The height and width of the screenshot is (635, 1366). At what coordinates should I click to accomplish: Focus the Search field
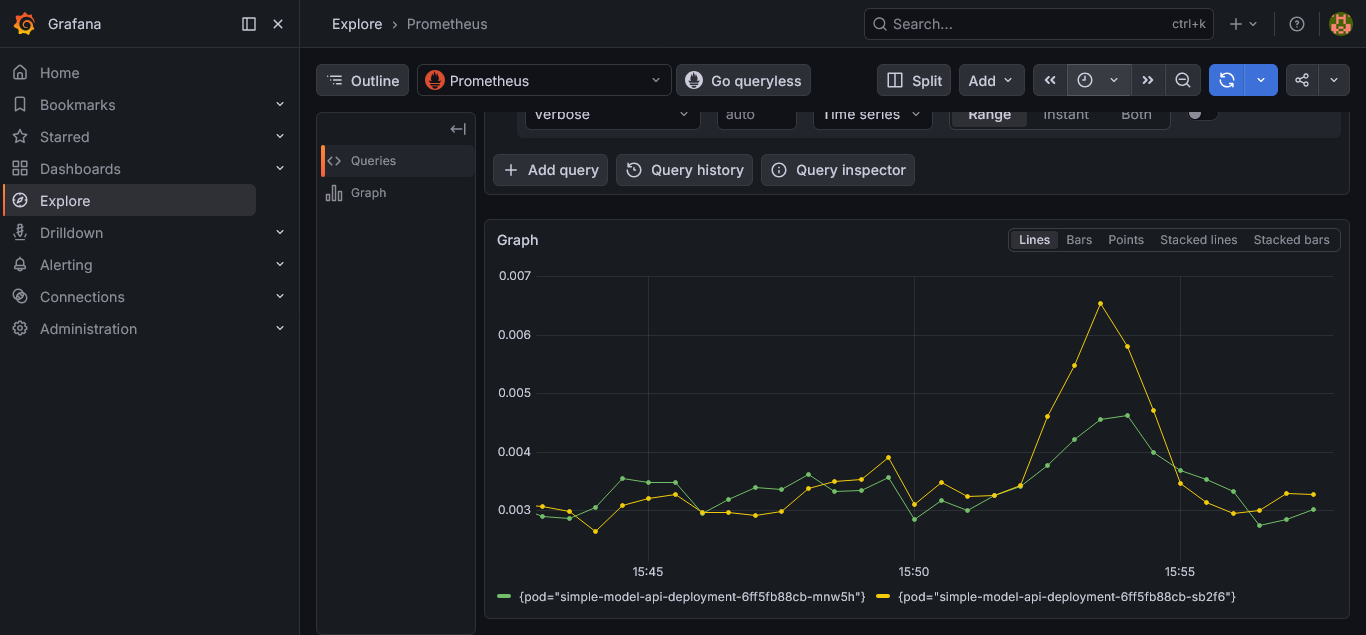point(1038,24)
